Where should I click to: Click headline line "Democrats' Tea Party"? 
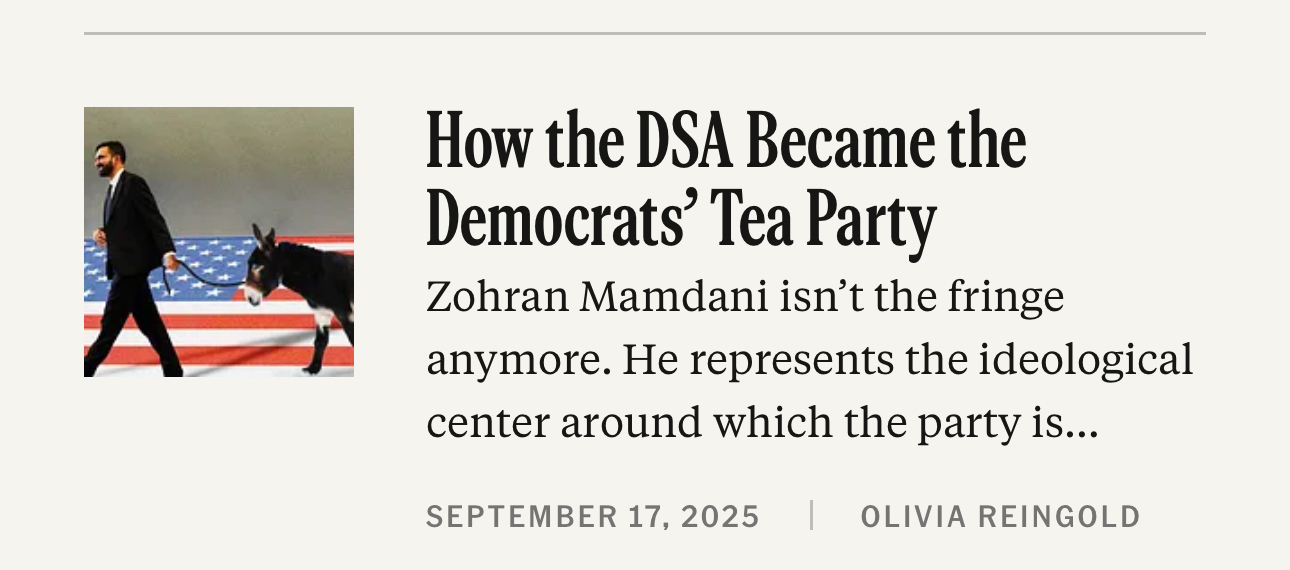pyautogui.click(x=681, y=220)
